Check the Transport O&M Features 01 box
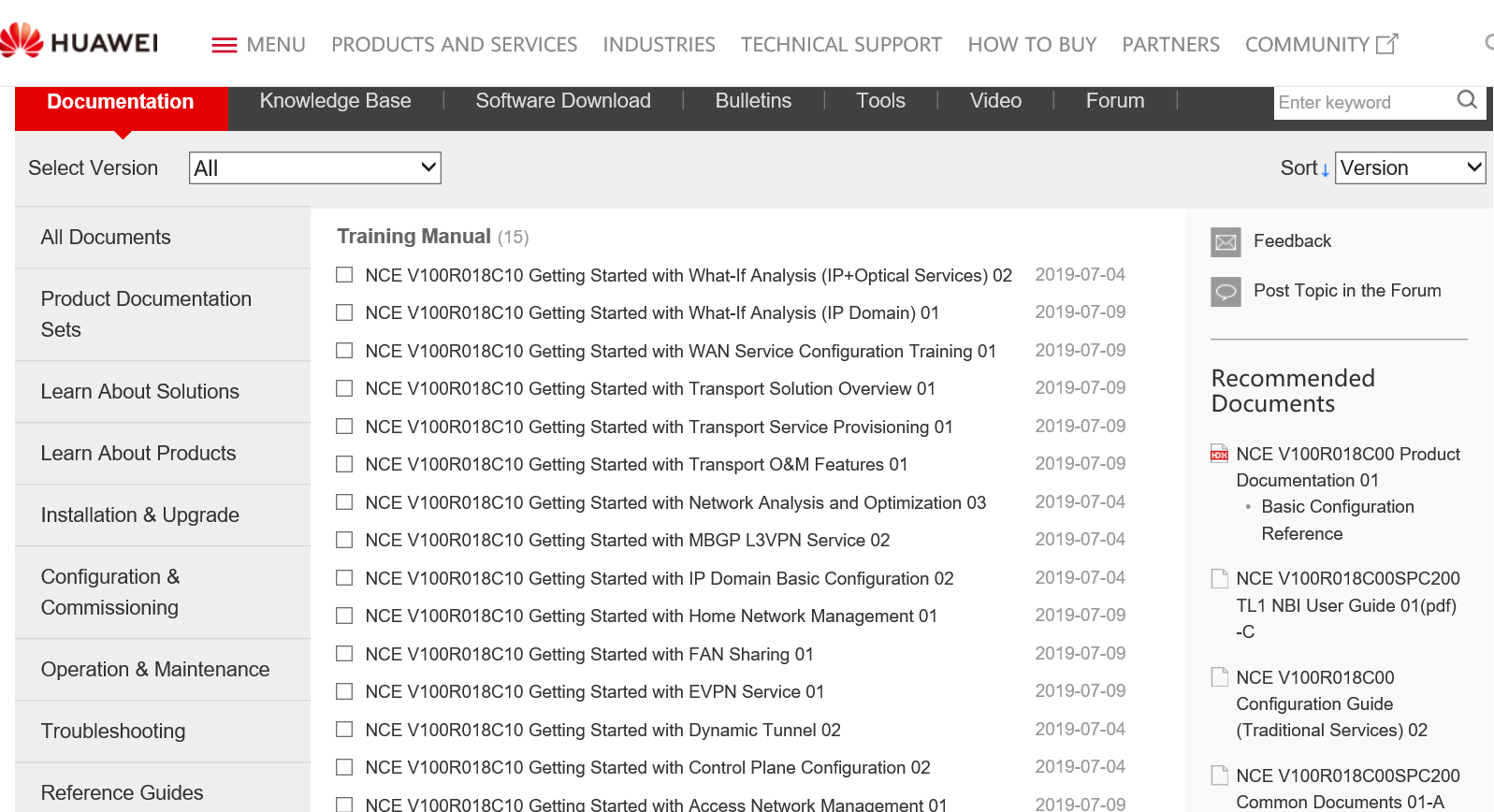 pyautogui.click(x=344, y=464)
